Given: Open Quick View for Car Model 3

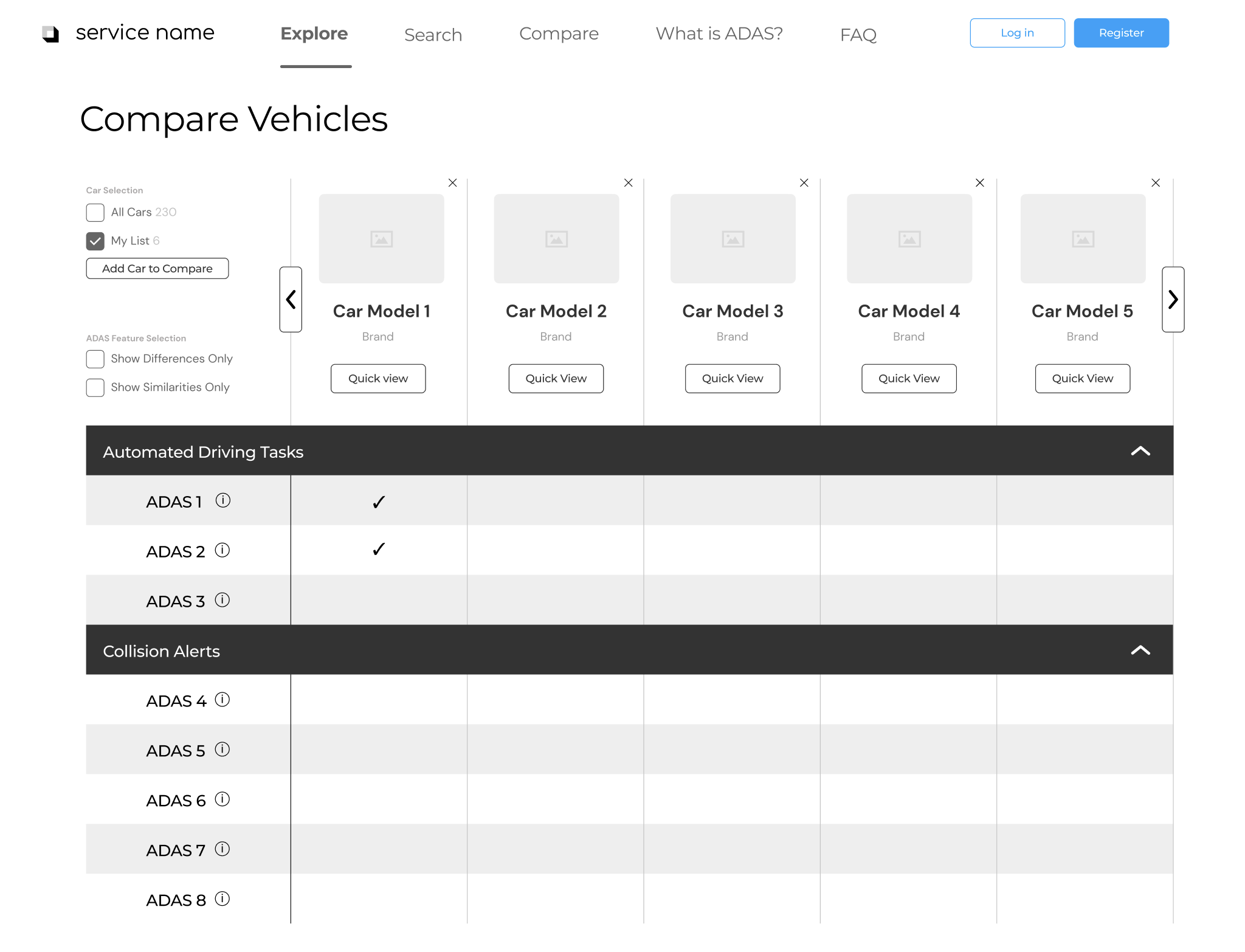Looking at the screenshot, I should pyautogui.click(x=733, y=379).
